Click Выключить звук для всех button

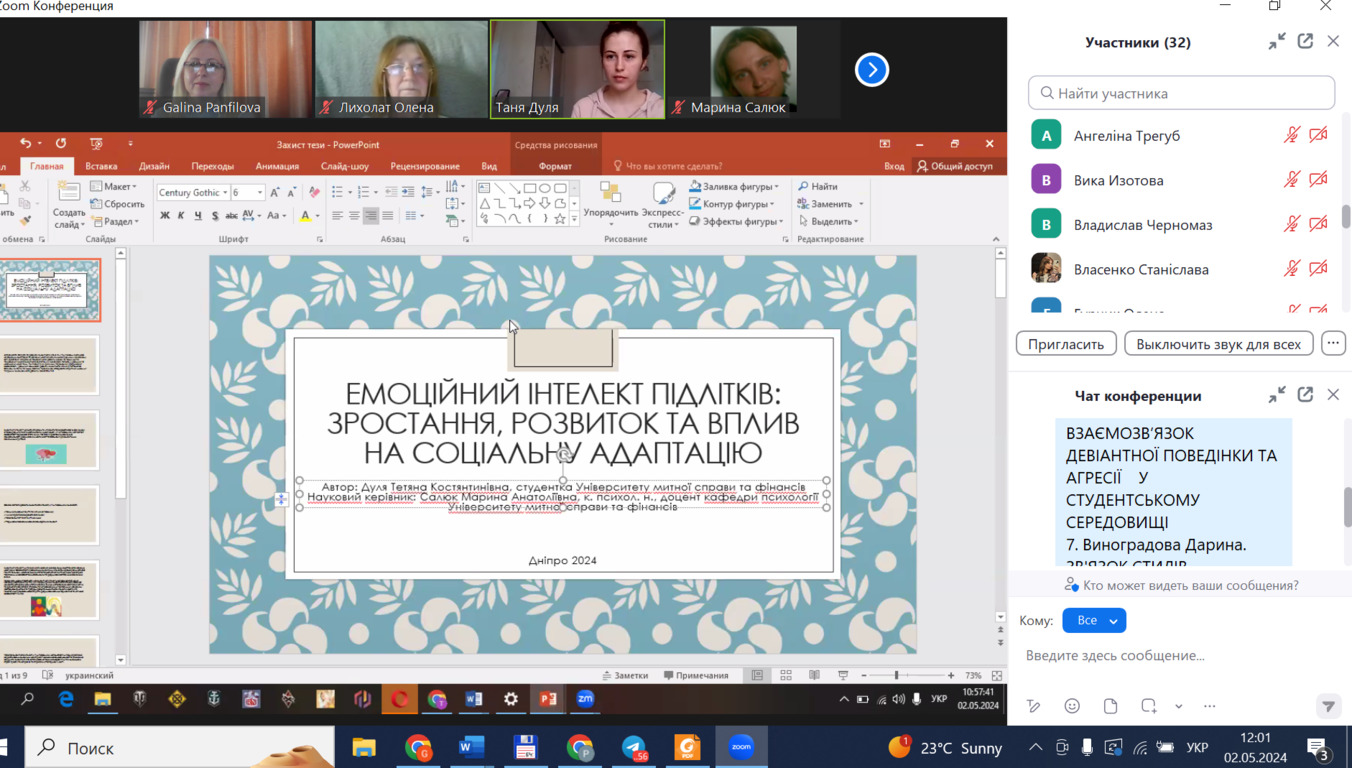[1218, 343]
